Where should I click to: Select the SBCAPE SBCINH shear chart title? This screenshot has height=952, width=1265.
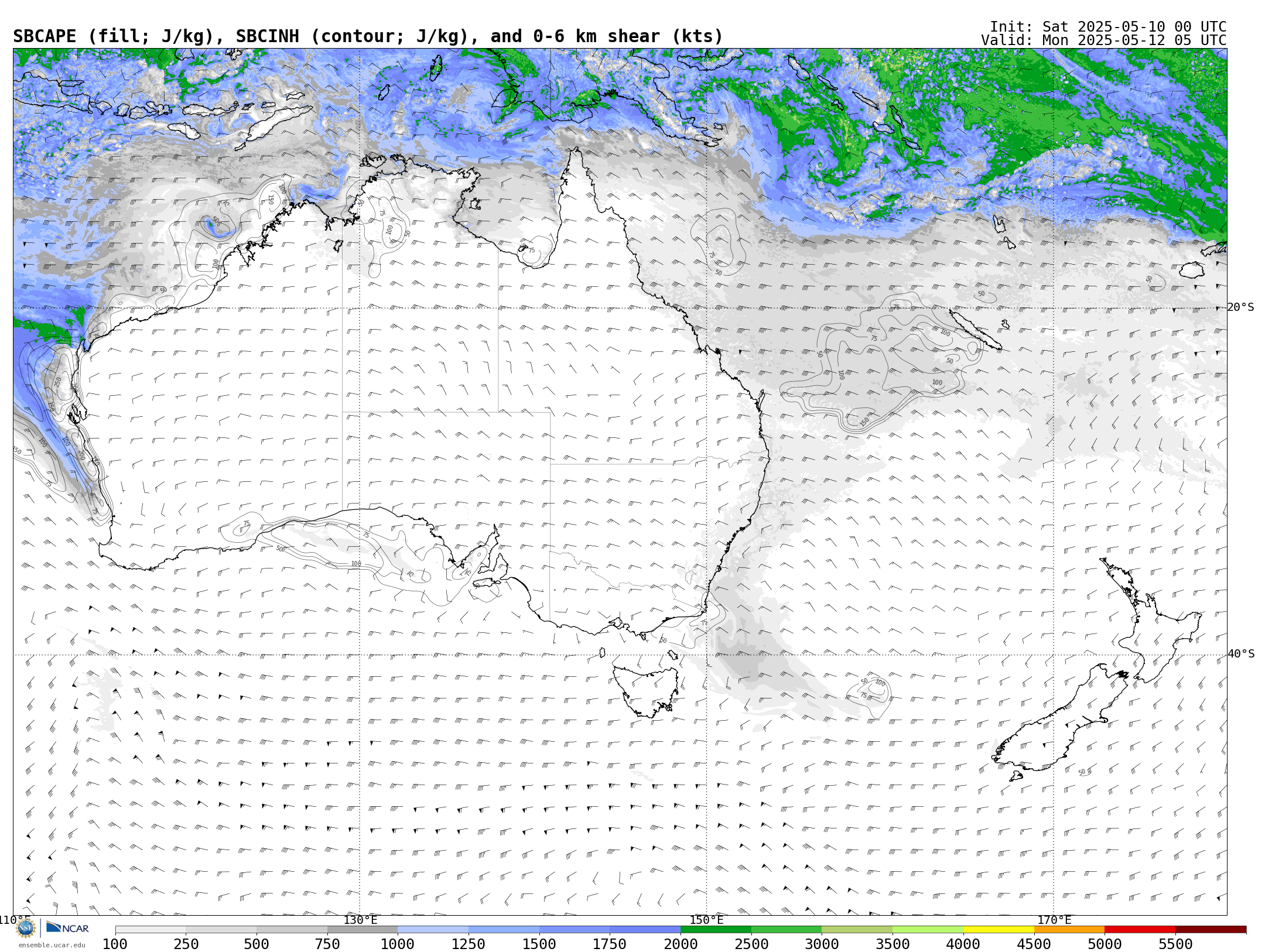368,36
